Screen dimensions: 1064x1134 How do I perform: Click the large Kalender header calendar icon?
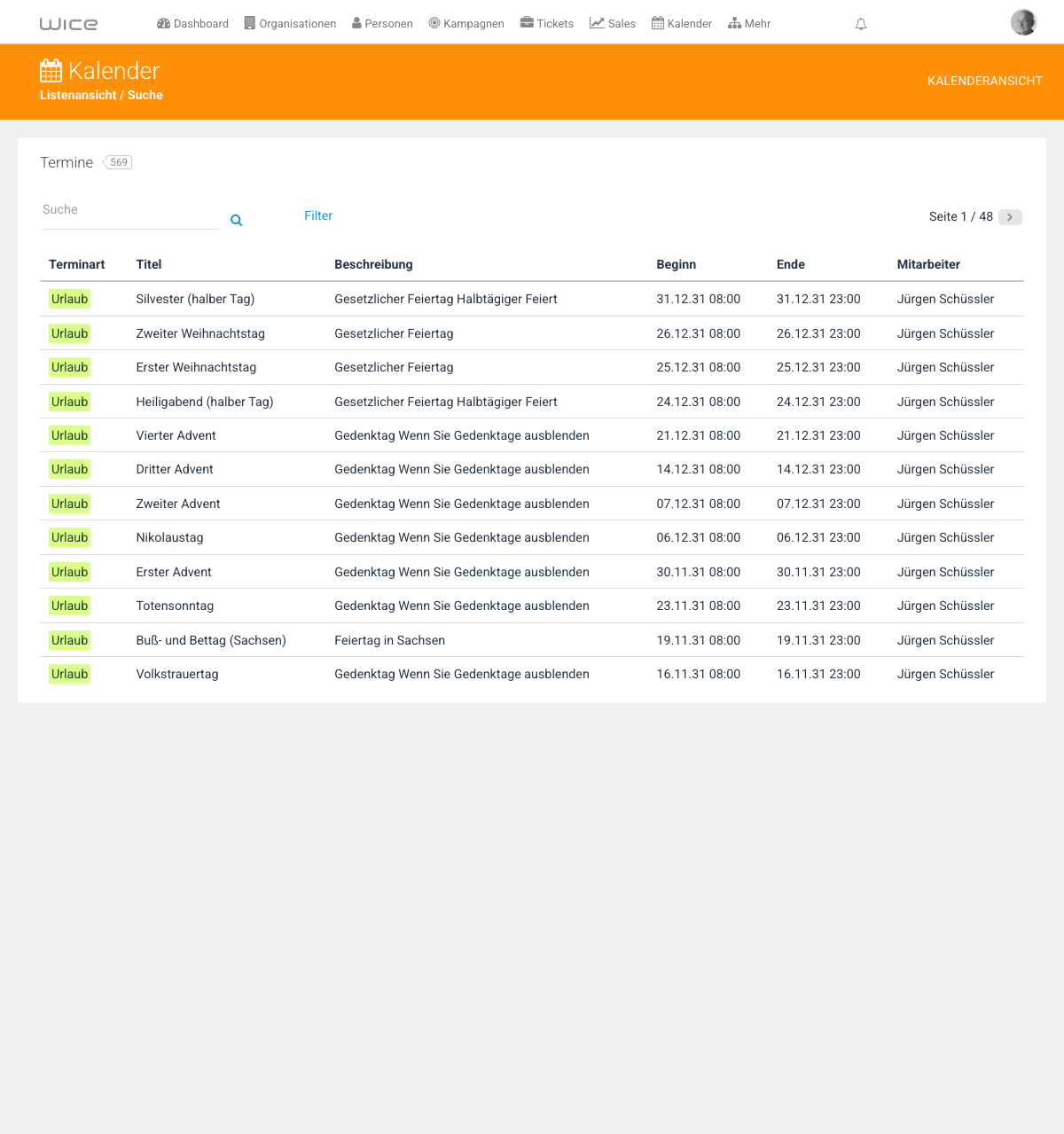51,70
